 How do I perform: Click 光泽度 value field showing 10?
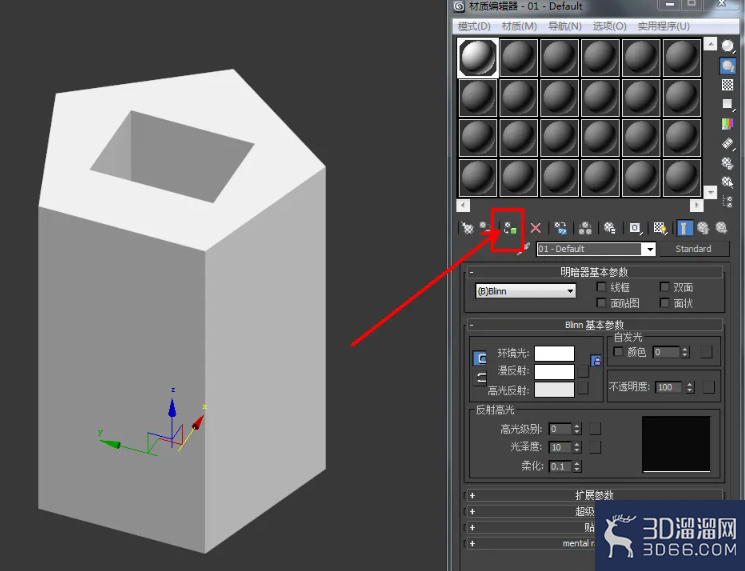(560, 447)
